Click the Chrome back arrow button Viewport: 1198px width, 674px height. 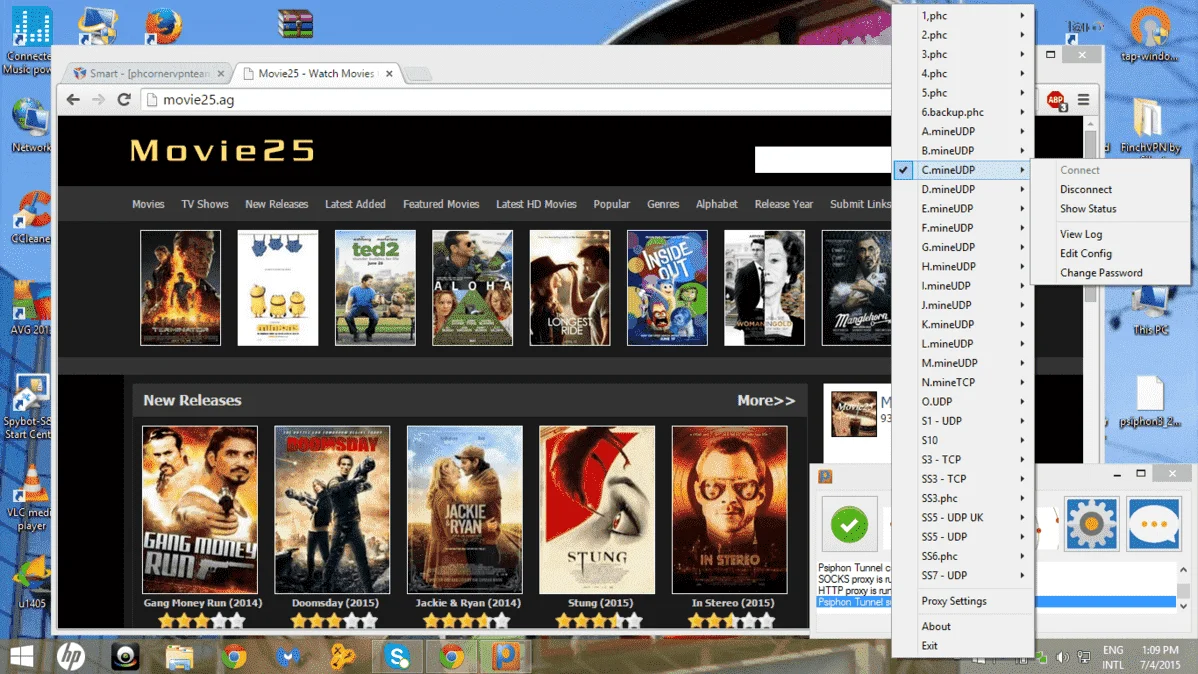point(73,99)
